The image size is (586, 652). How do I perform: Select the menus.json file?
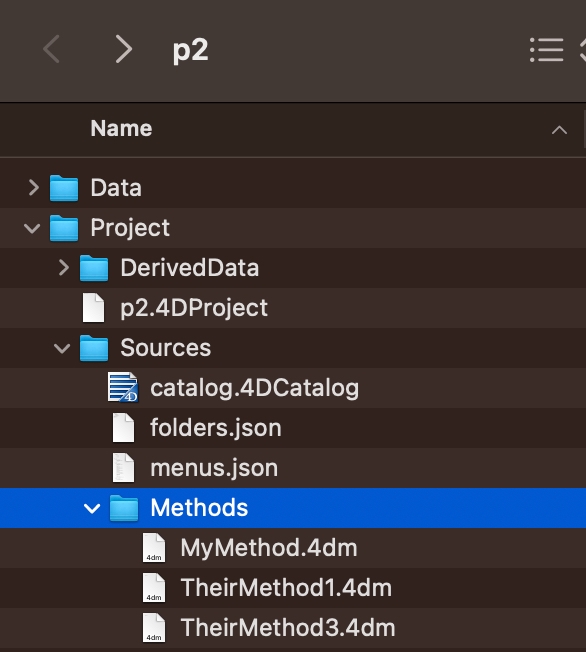[x=293, y=468]
